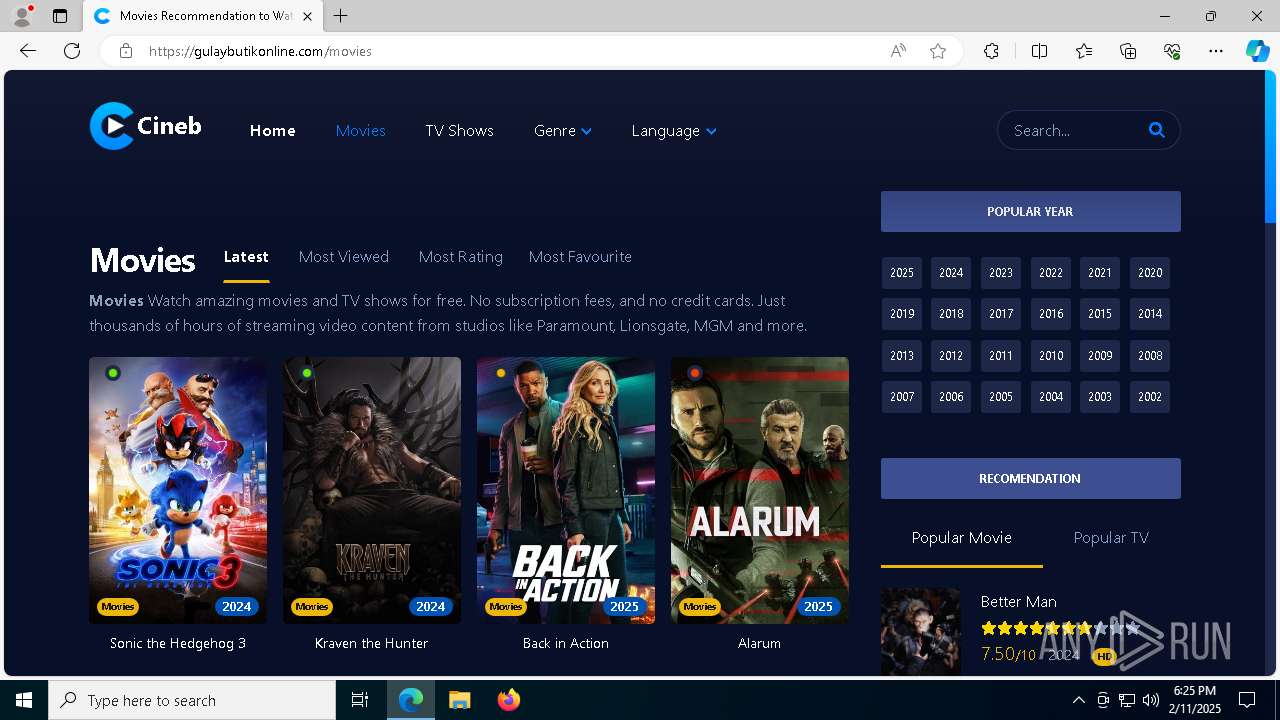
Task: Open browser profile icon
Action: (22, 16)
